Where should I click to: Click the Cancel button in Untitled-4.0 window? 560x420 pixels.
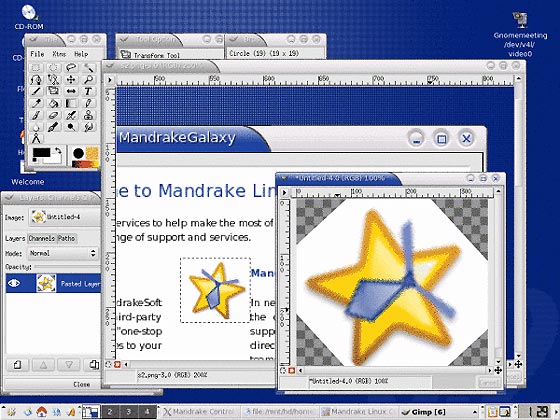(489, 383)
